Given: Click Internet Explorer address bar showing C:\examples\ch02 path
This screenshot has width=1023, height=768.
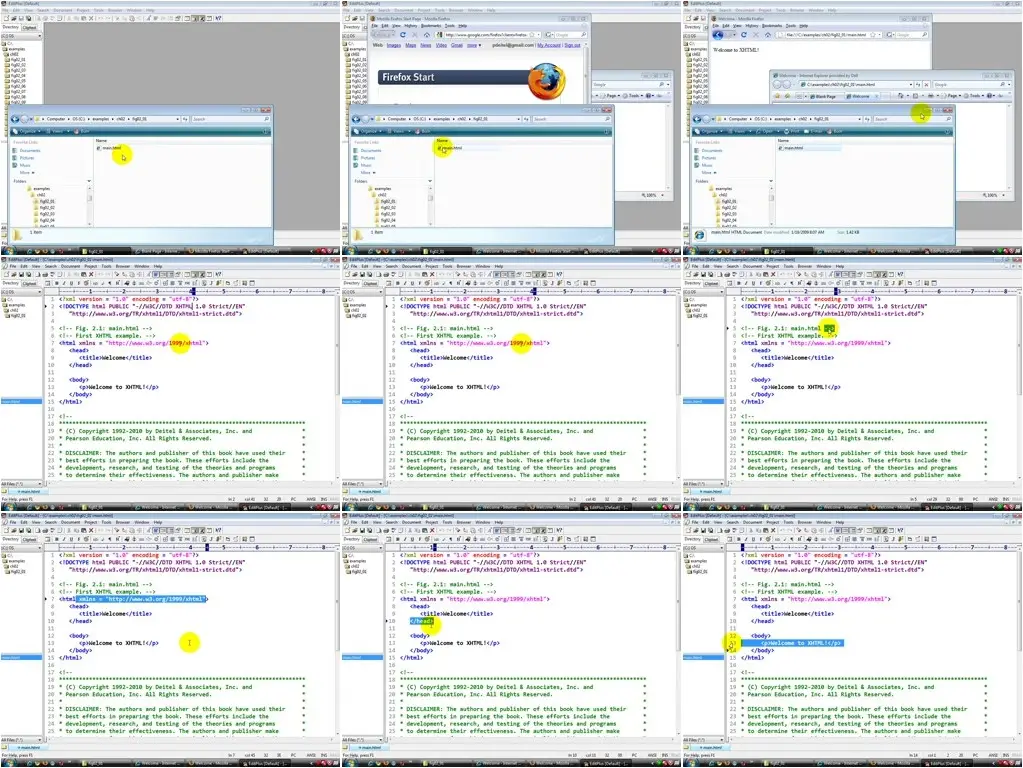Looking at the screenshot, I should tap(855, 85).
